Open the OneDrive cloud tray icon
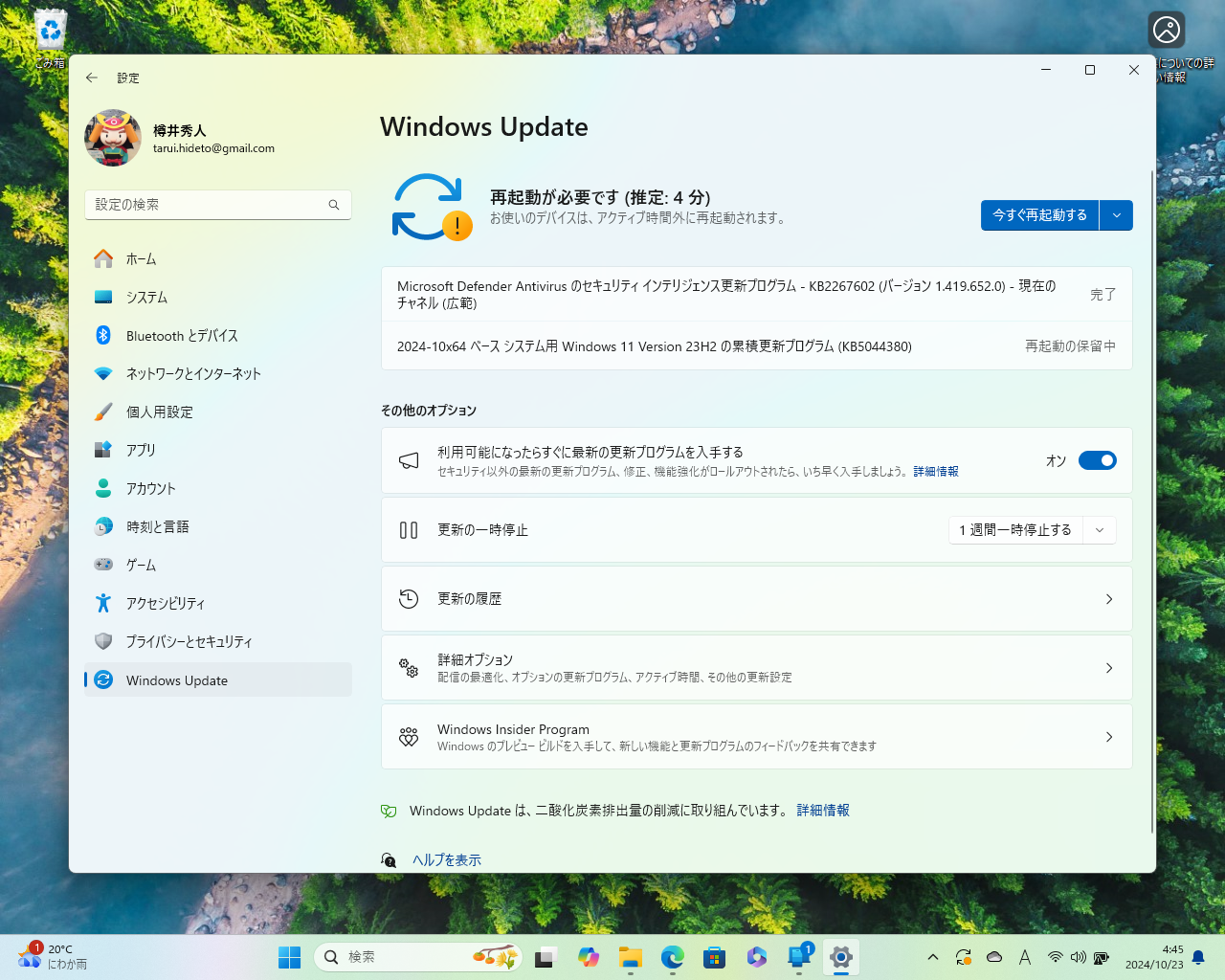 [994, 957]
